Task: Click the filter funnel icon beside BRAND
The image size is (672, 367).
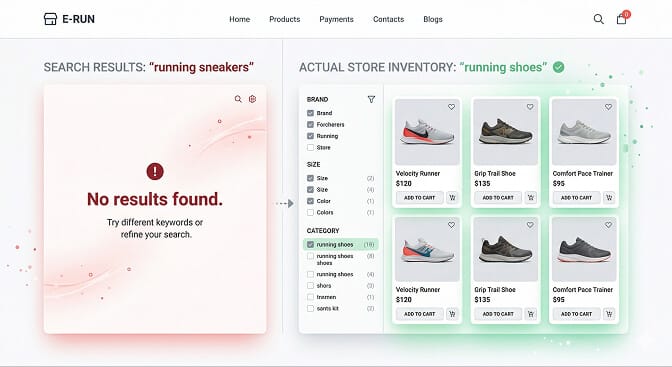Action: pyautogui.click(x=371, y=99)
